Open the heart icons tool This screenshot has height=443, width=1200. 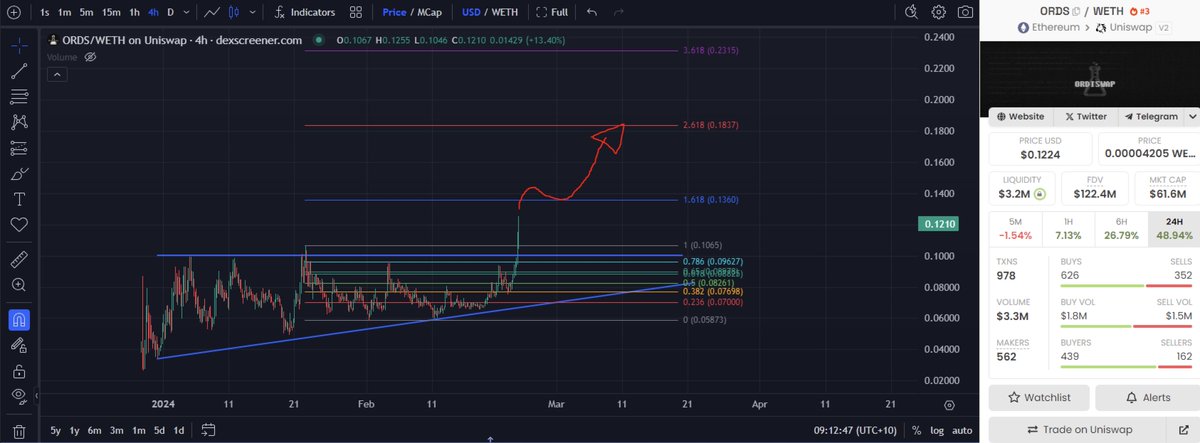click(19, 224)
